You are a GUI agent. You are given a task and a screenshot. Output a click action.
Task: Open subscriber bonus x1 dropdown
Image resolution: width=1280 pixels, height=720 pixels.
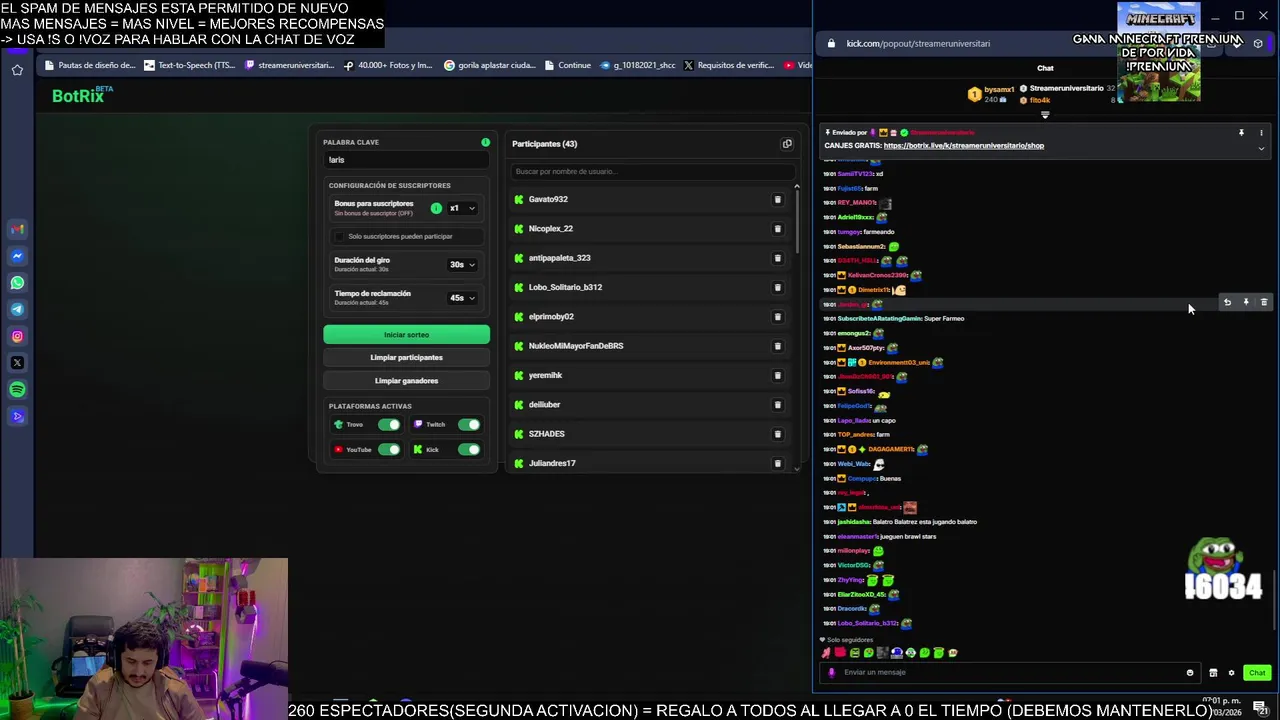click(463, 208)
